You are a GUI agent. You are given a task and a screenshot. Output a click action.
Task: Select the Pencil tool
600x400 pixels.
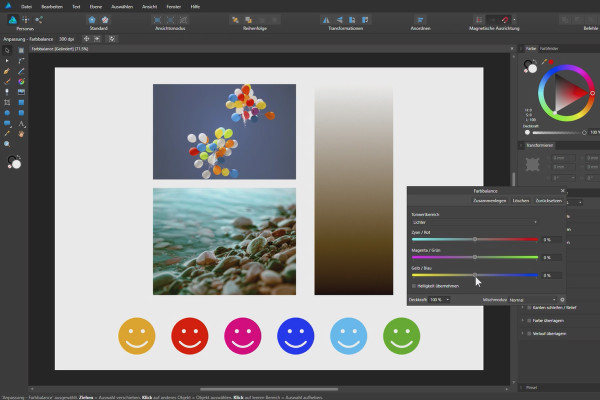21,71
